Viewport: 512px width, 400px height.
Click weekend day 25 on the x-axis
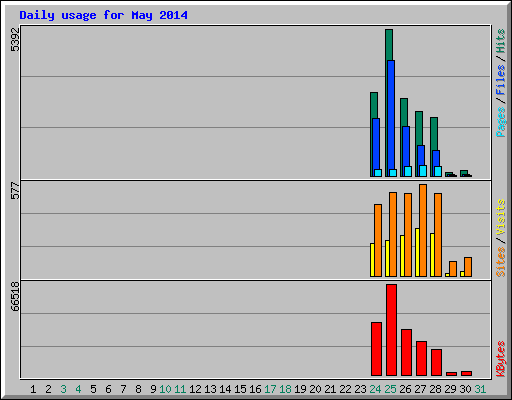click(390, 389)
